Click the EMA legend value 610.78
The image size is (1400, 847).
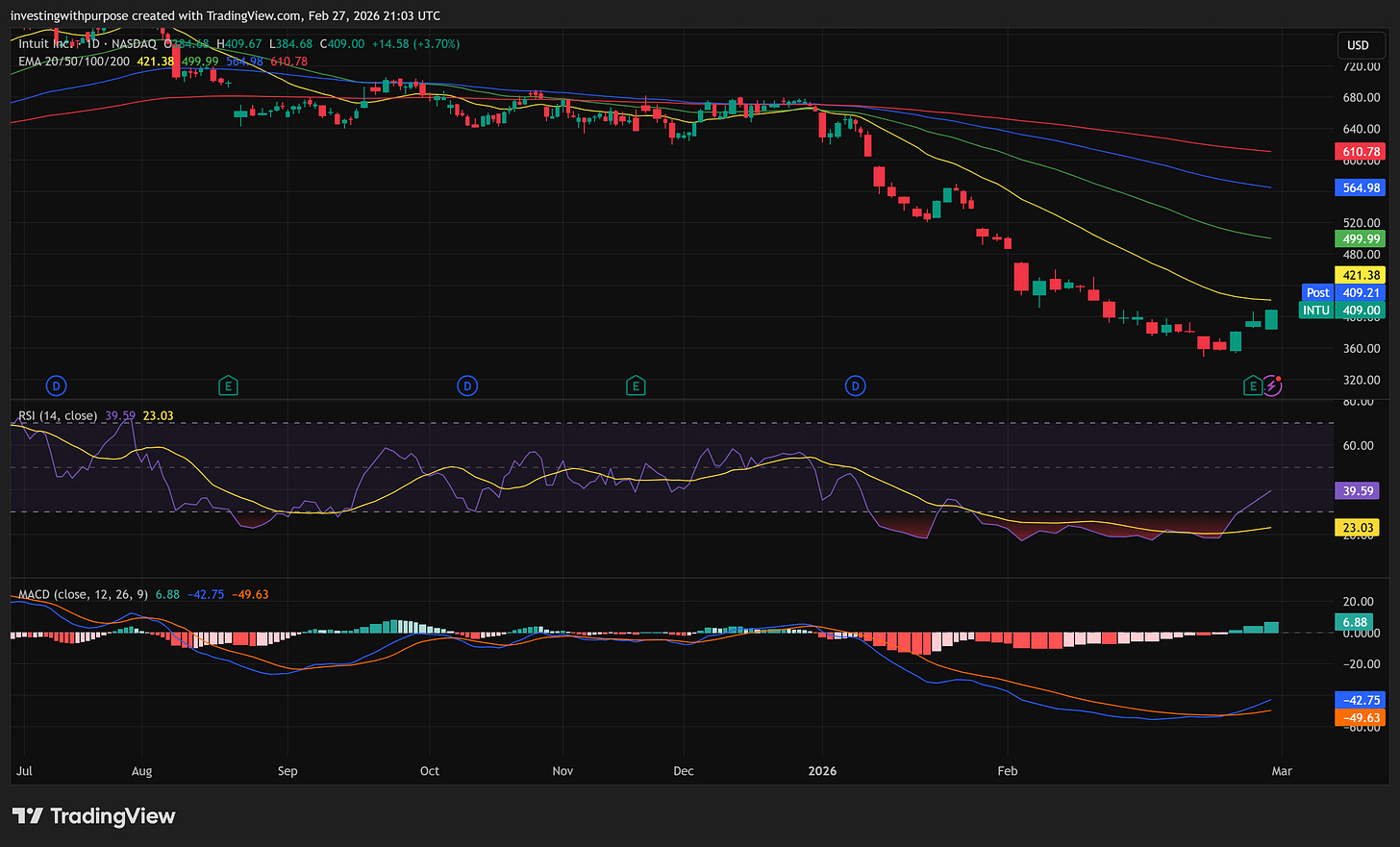pyautogui.click(x=288, y=62)
